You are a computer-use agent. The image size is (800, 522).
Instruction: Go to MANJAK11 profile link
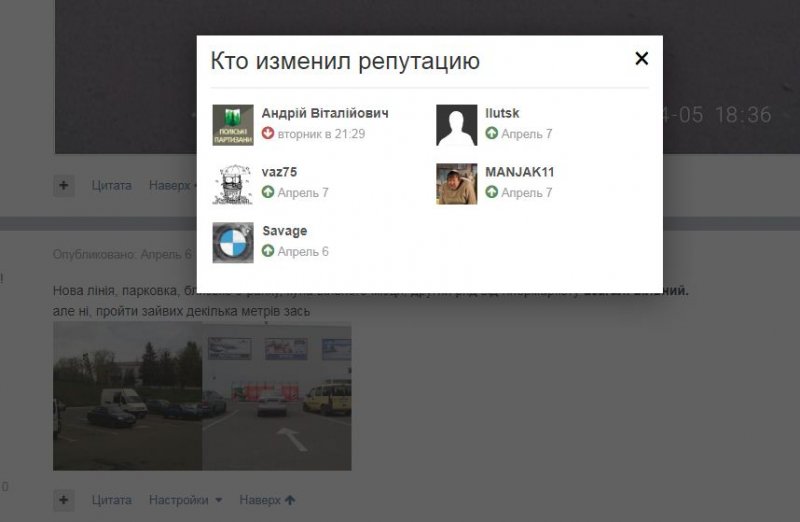(520, 172)
